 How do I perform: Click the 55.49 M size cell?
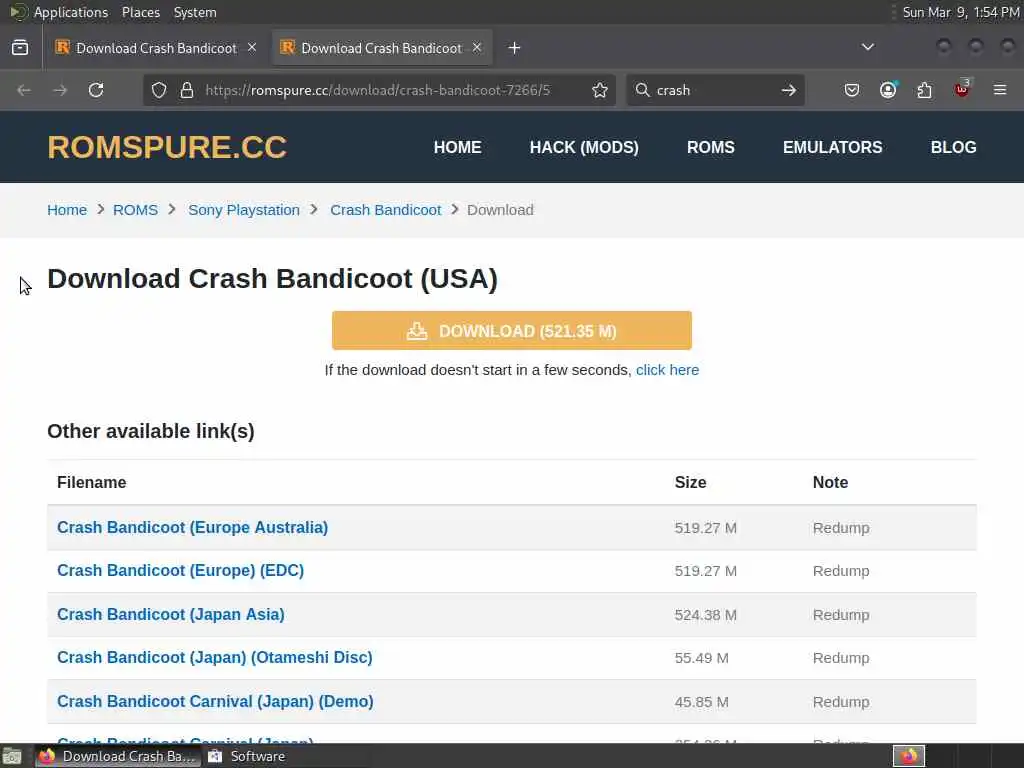(x=701, y=658)
